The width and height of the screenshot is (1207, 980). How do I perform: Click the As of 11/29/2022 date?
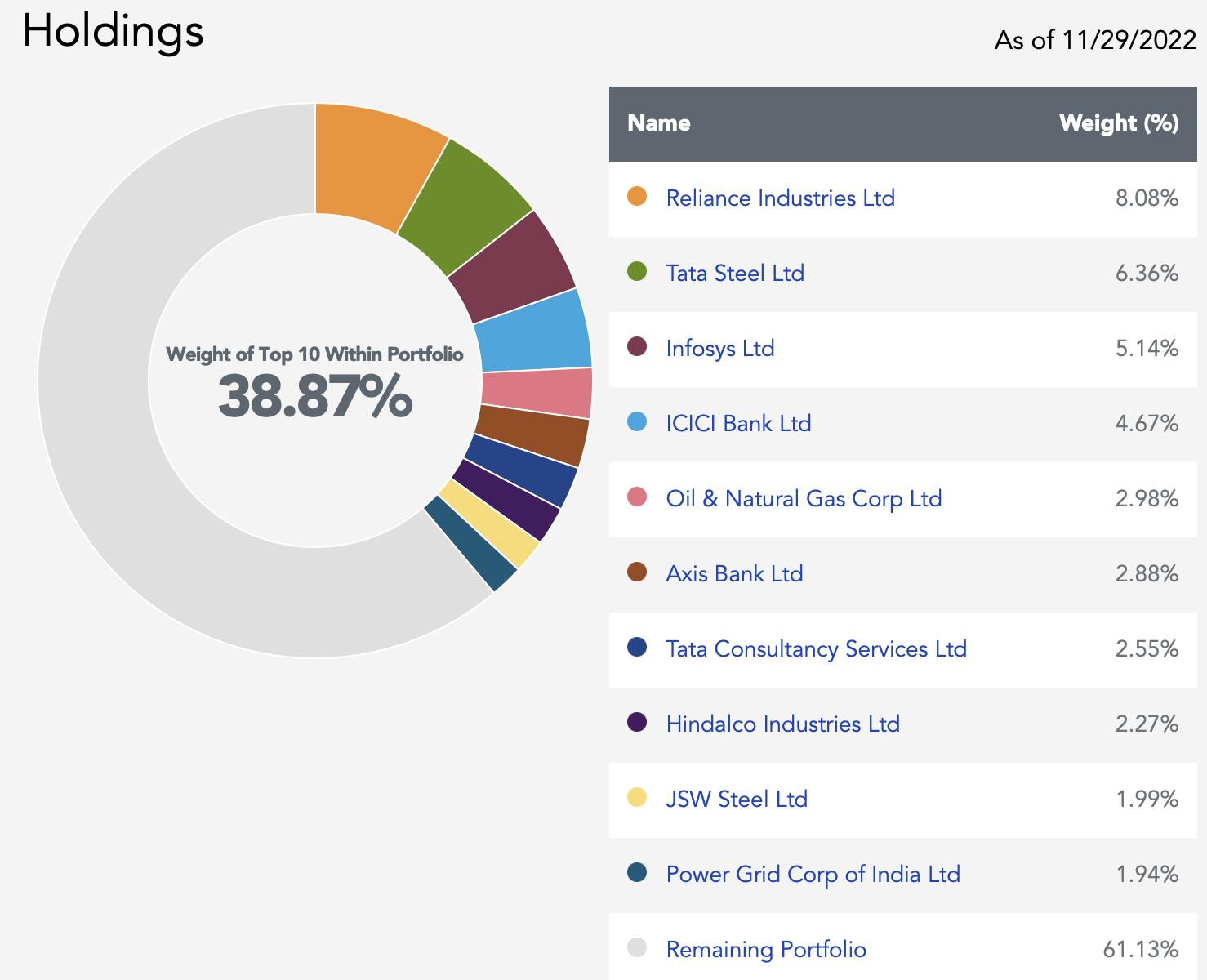tap(1095, 40)
